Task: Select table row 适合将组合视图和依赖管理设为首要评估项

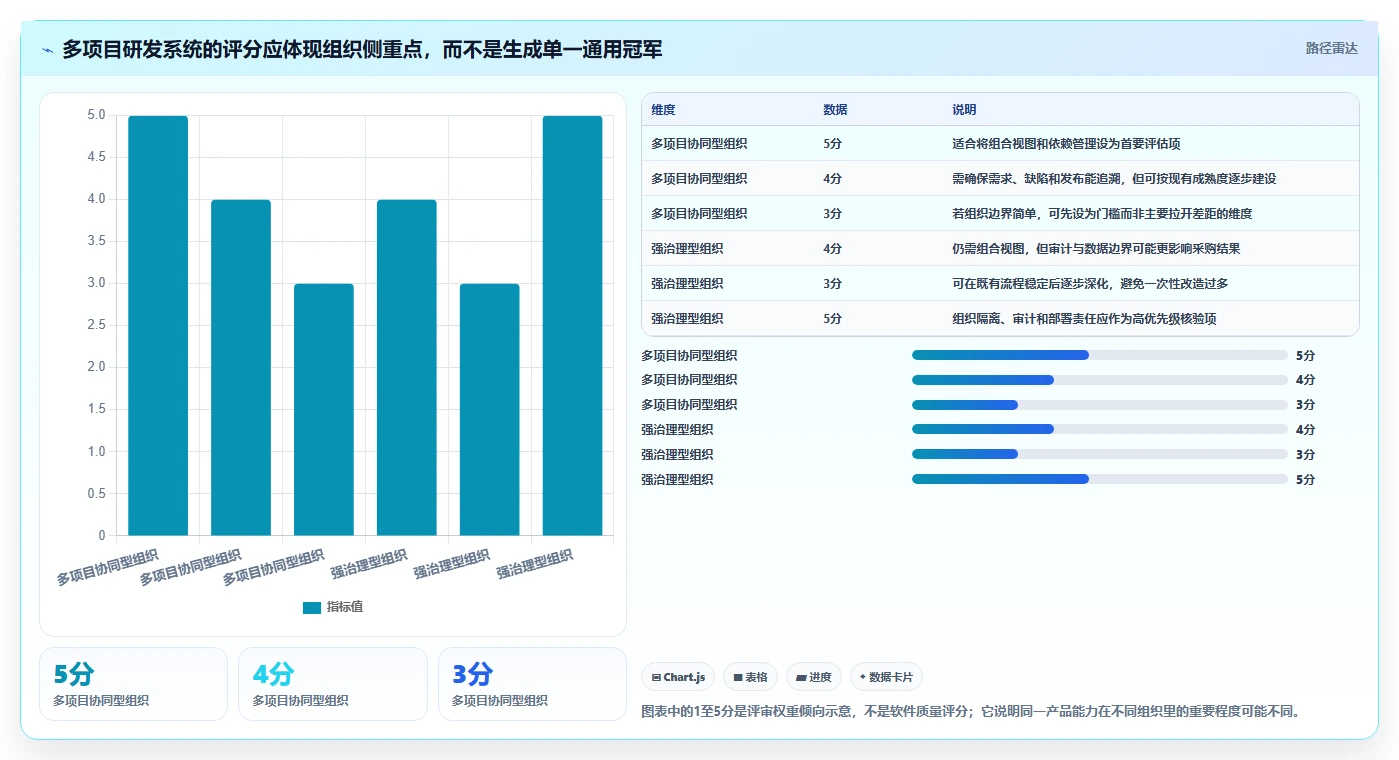Action: (1000, 144)
